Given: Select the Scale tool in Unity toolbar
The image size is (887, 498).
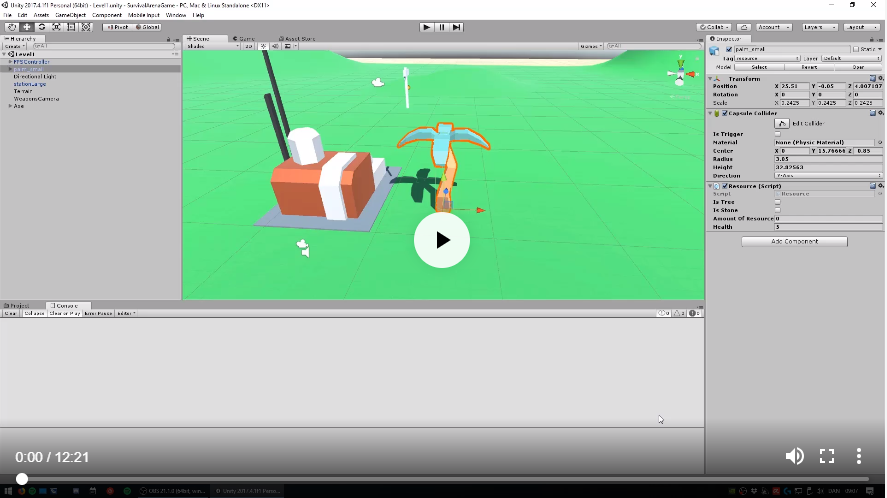Looking at the screenshot, I should (x=57, y=27).
